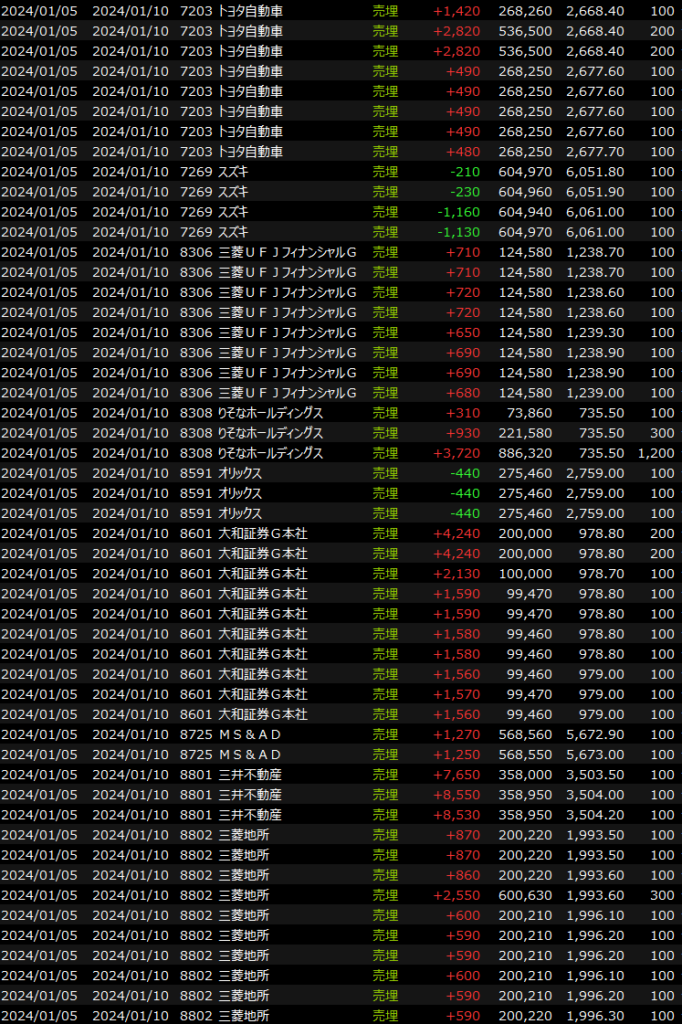Click the Resona Holdings amount 73,860

525,413
